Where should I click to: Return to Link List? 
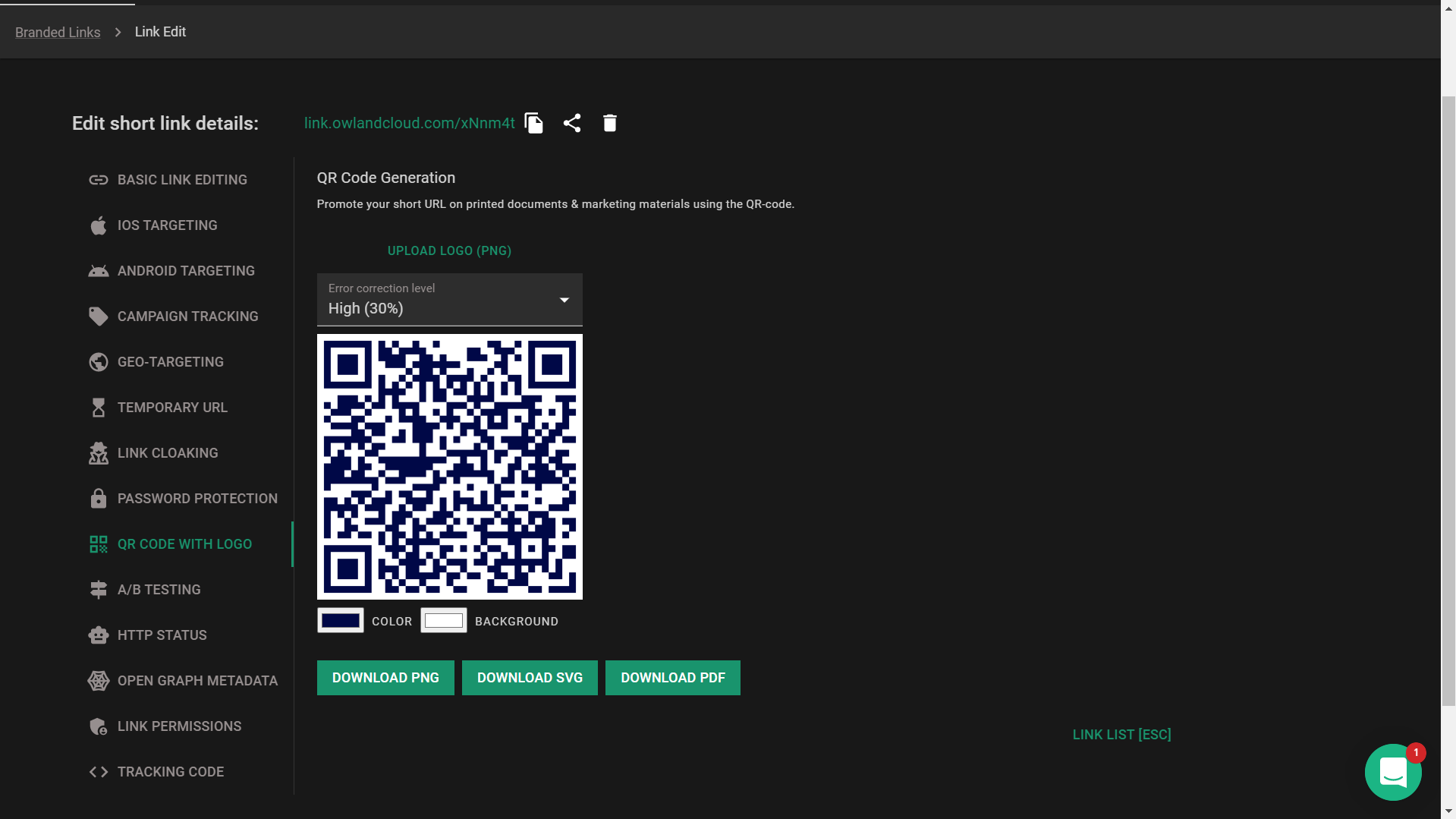pos(1122,735)
